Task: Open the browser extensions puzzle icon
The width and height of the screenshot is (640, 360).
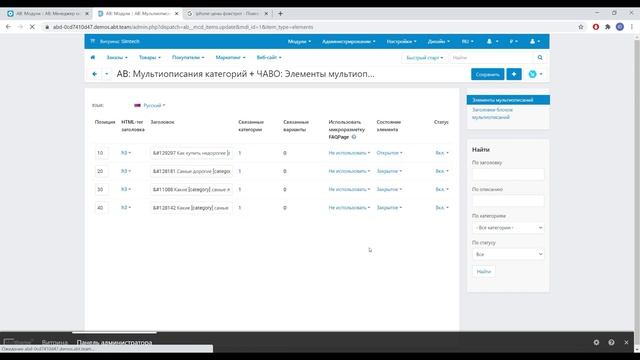Action: [x=608, y=27]
